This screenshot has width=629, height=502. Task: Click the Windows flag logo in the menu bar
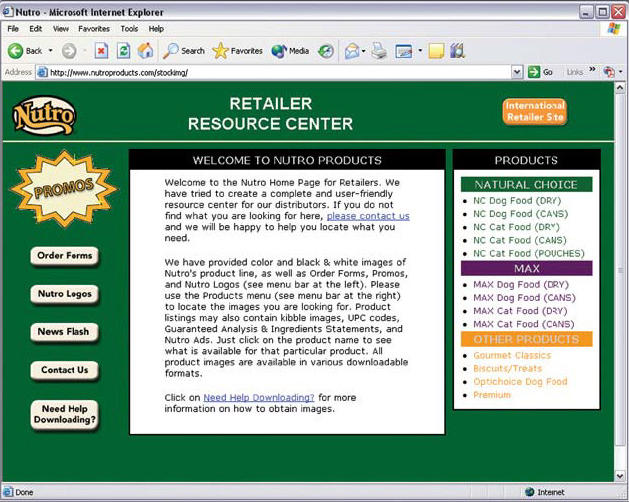[x=614, y=29]
